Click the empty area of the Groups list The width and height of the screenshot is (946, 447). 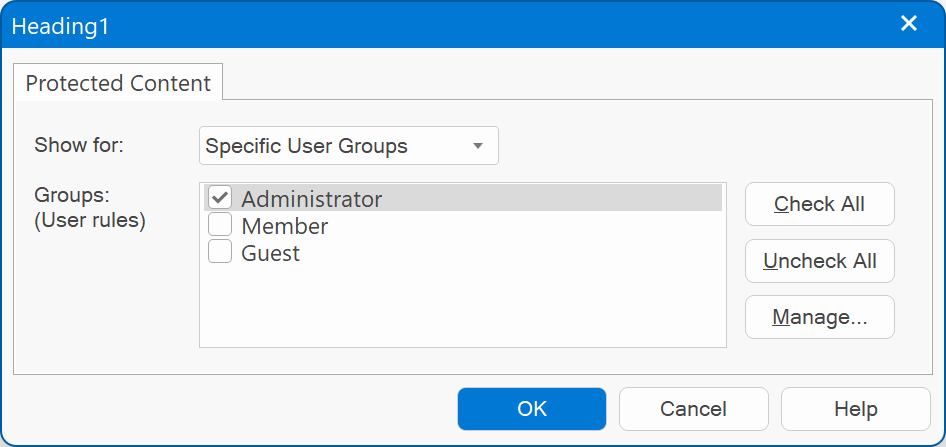463,306
